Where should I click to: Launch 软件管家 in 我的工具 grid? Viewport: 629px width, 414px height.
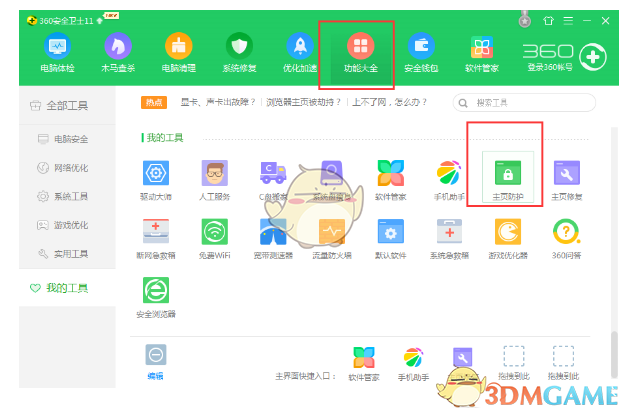pos(390,180)
